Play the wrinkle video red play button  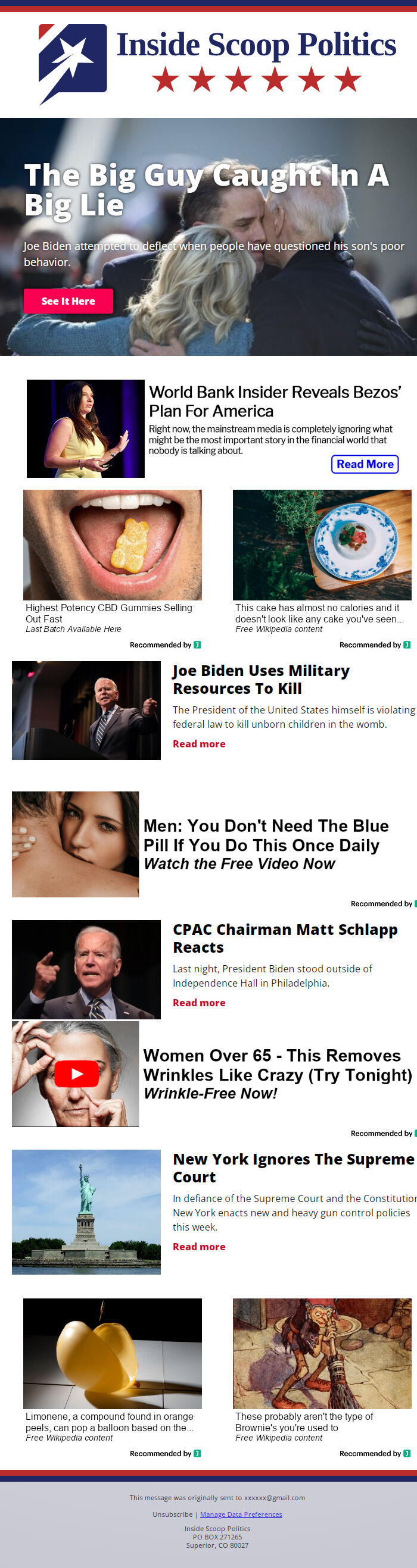(77, 1073)
